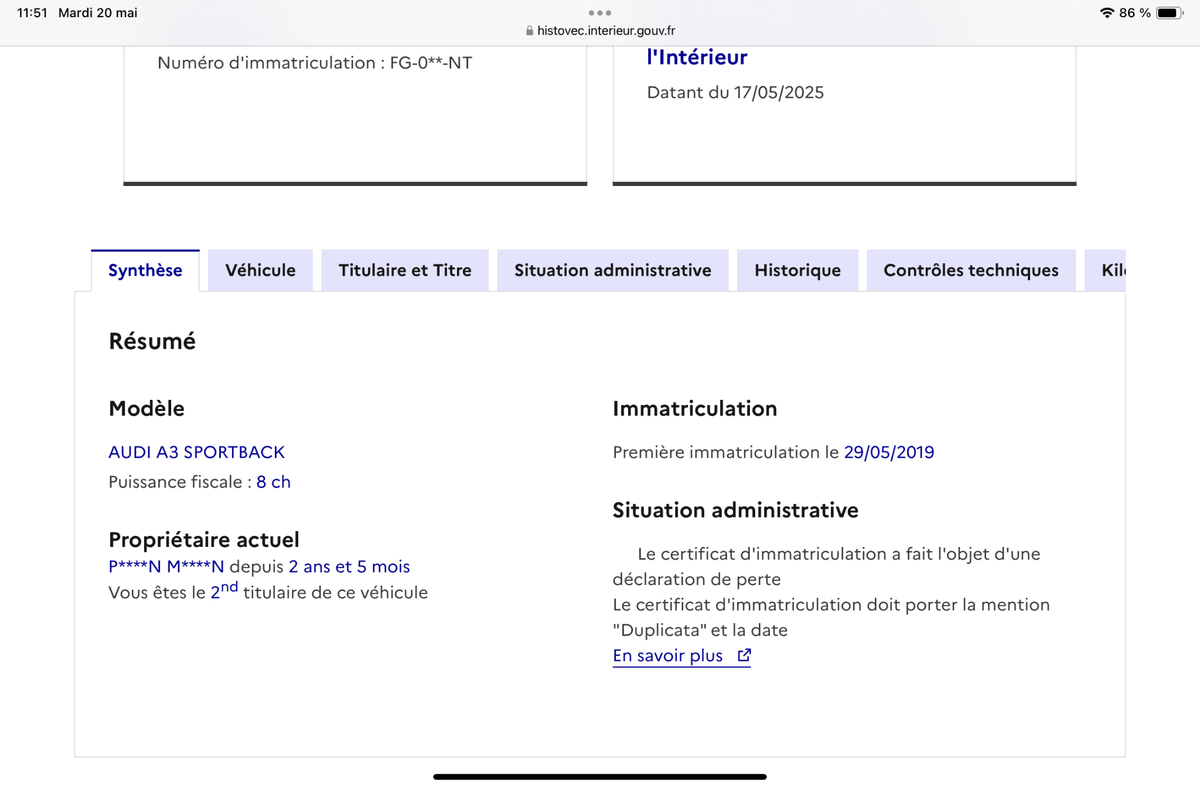Select the partially visible Kil… tab
Viewport: 1200px width, 788px height.
coord(1112,270)
